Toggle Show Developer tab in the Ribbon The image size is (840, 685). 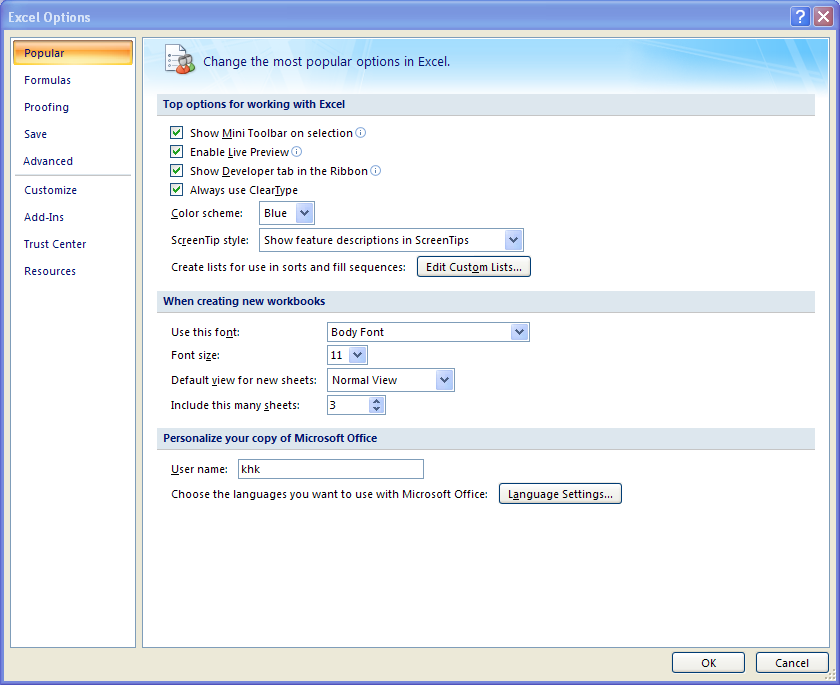tap(177, 170)
